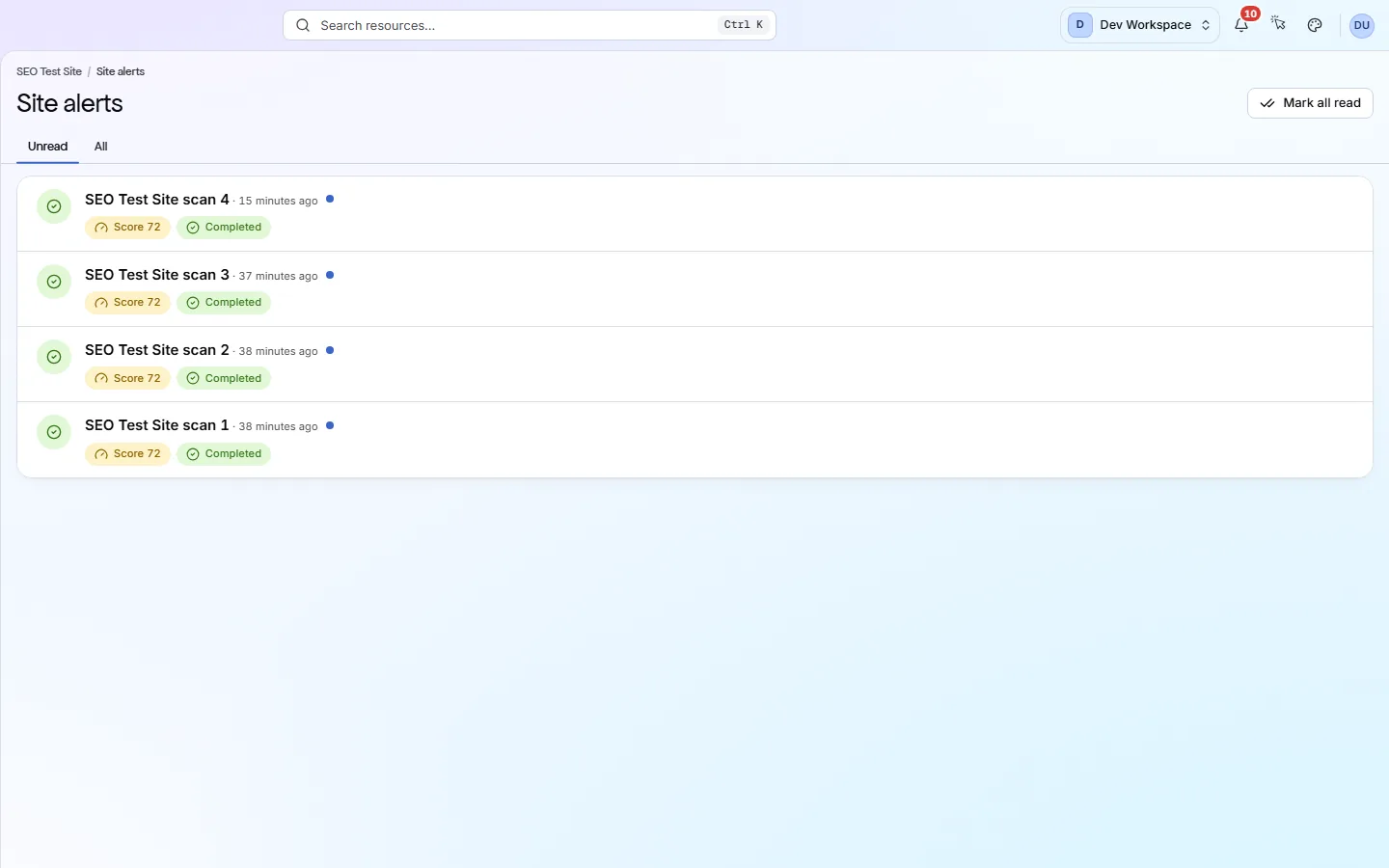Click status check icon for scan 2
This screenshot has height=868, width=1389.
pos(54,357)
